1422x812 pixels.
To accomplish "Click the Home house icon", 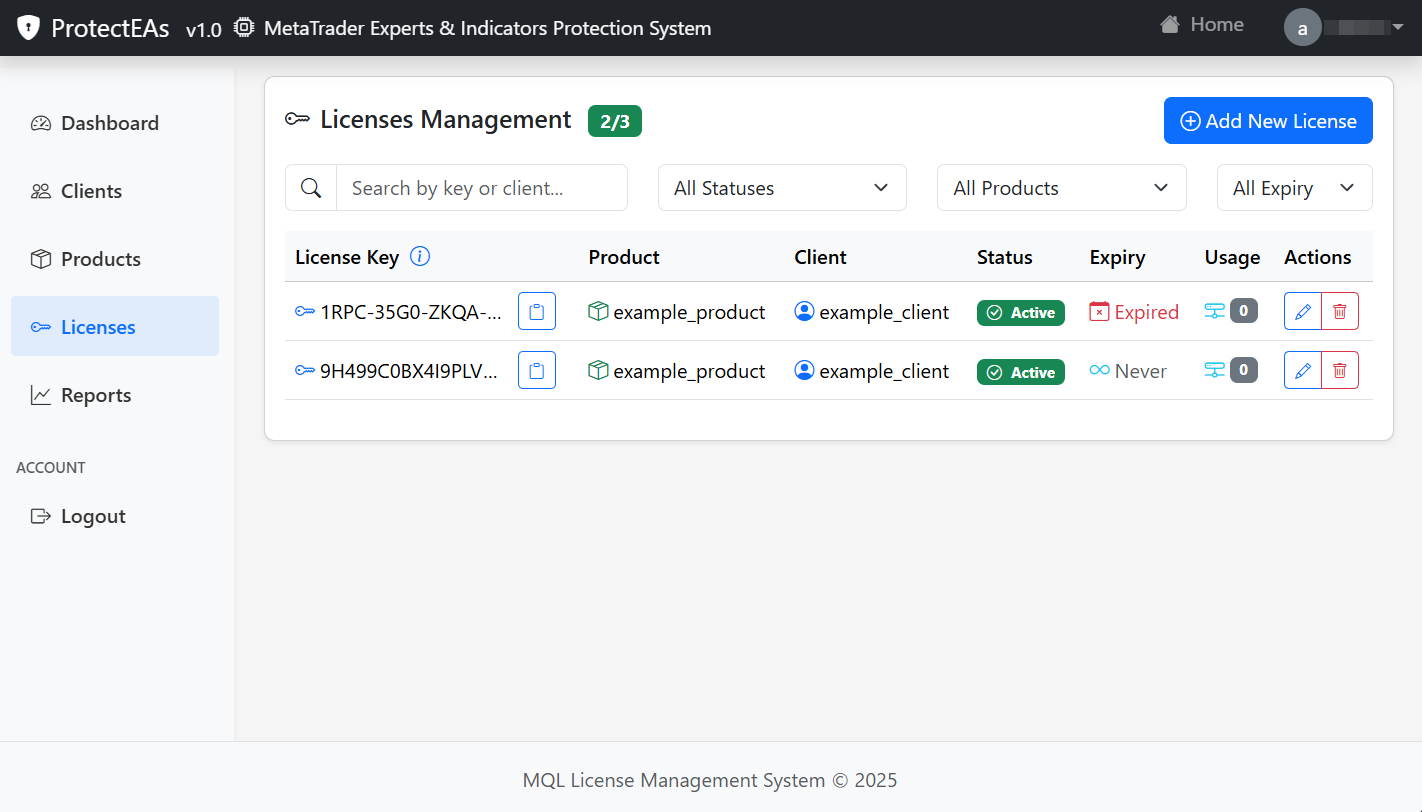I will pos(1169,25).
